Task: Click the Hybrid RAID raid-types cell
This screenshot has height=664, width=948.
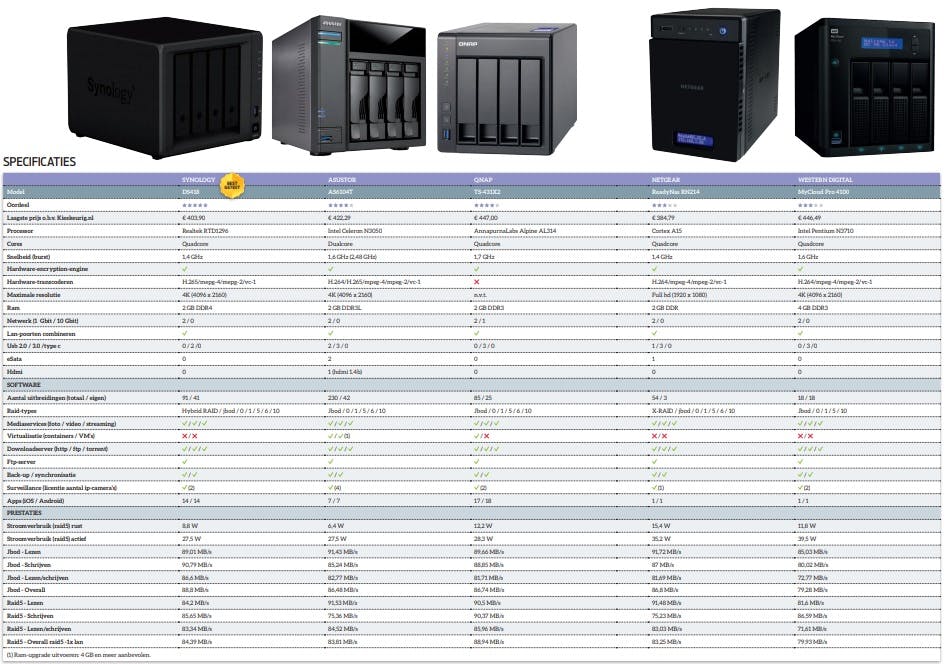Action: coord(230,411)
